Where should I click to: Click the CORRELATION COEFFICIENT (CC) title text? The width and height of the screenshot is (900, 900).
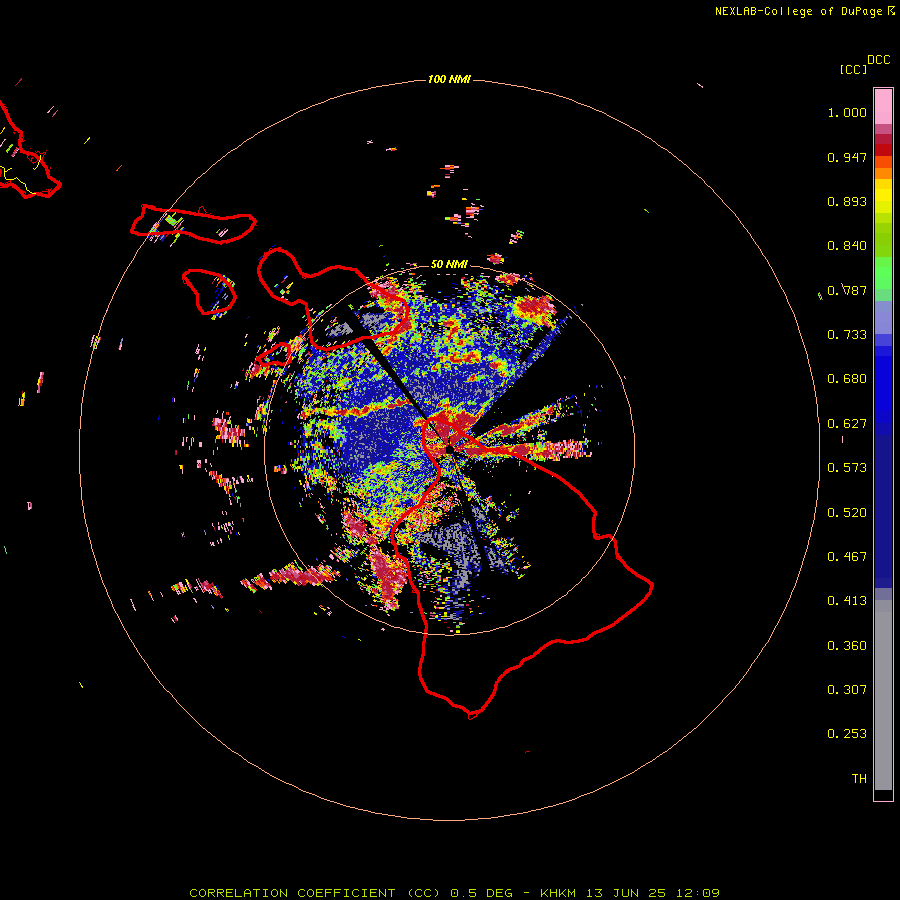point(315,893)
